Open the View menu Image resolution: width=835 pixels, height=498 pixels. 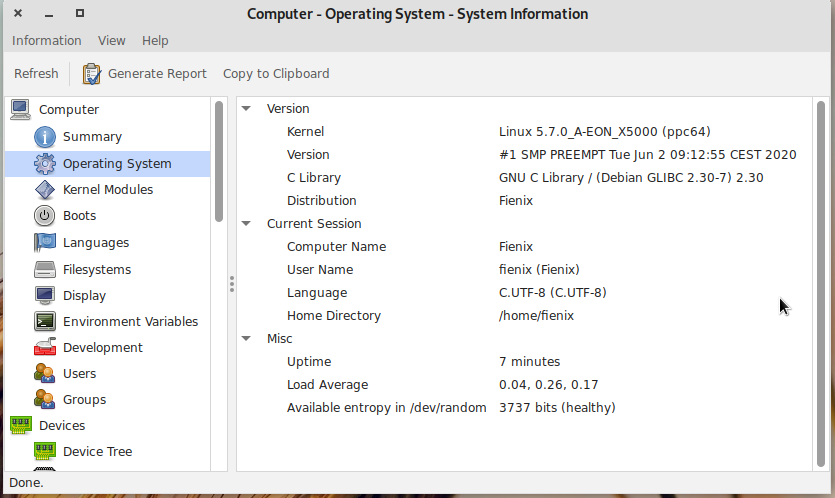pos(112,41)
